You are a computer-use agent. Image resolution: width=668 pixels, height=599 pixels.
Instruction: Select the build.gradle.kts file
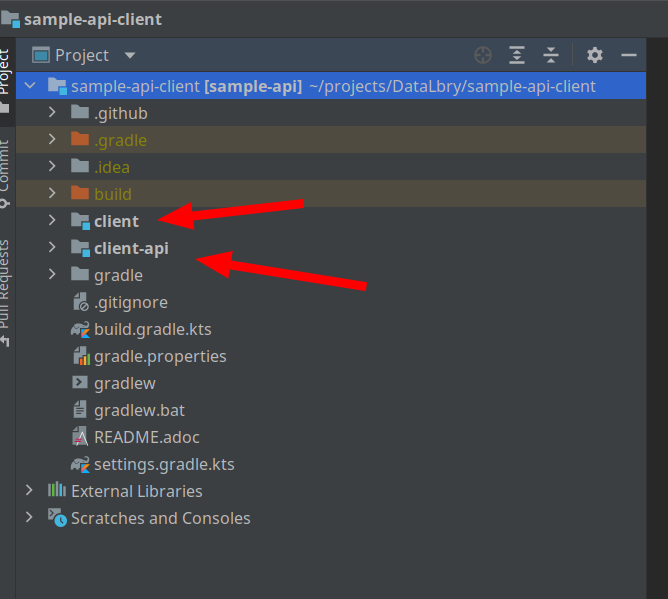point(152,329)
